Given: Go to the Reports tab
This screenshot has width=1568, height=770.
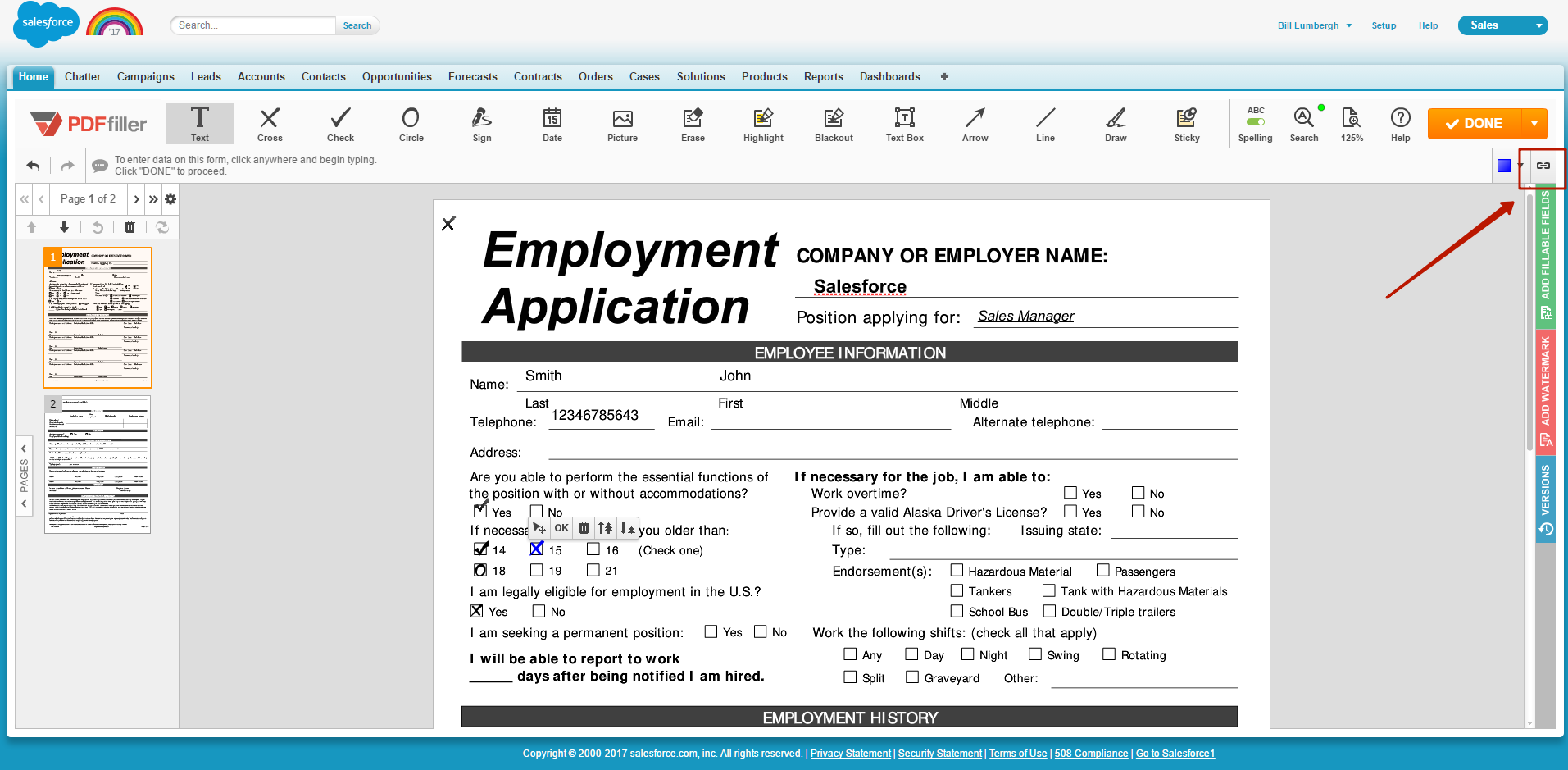Looking at the screenshot, I should coord(823,76).
